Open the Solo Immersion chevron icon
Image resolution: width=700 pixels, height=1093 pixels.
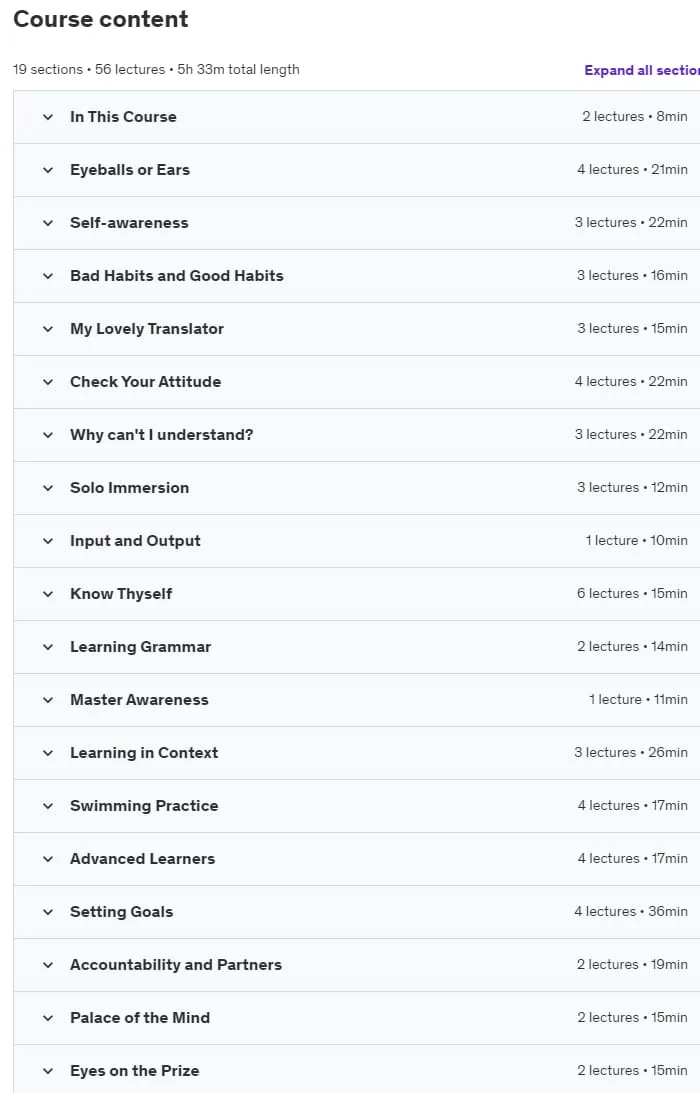pyautogui.click(x=48, y=488)
